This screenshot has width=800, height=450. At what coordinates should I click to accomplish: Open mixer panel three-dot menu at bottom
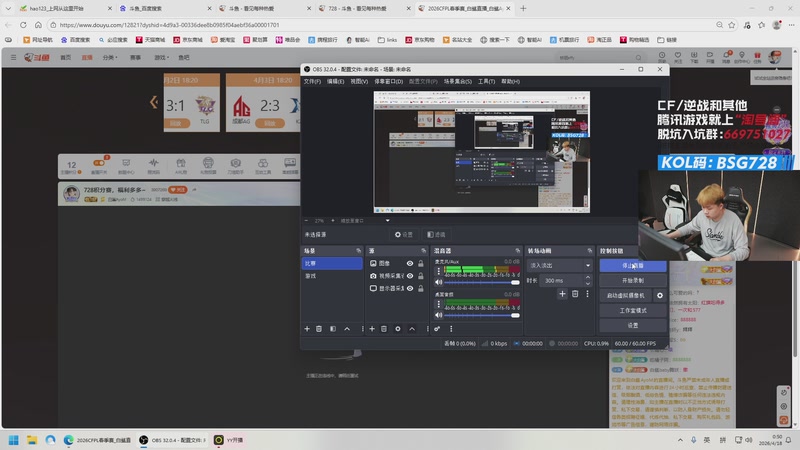[x=451, y=329]
